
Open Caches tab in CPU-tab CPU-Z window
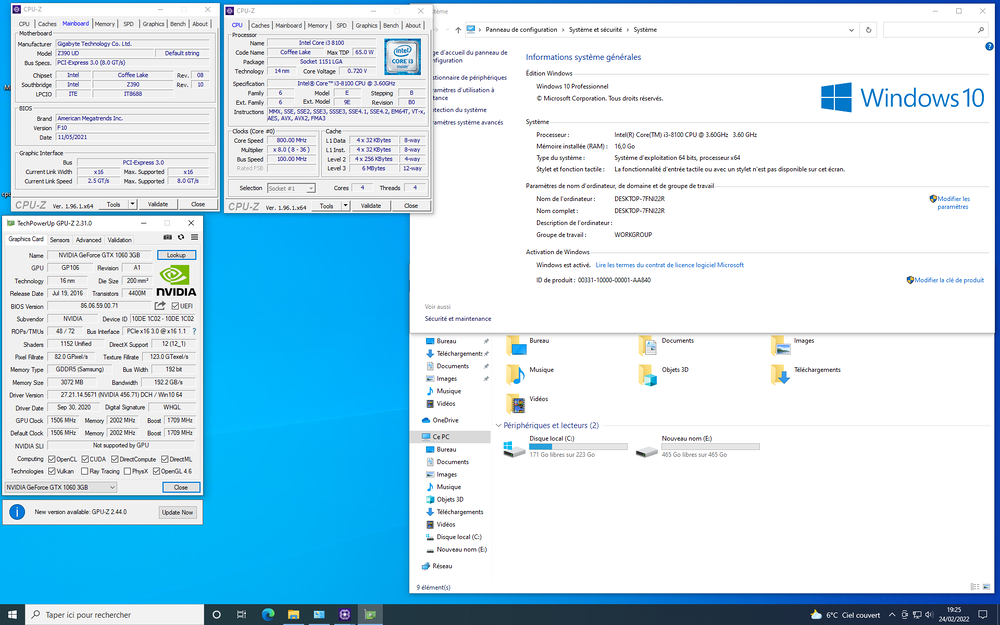click(x=260, y=26)
